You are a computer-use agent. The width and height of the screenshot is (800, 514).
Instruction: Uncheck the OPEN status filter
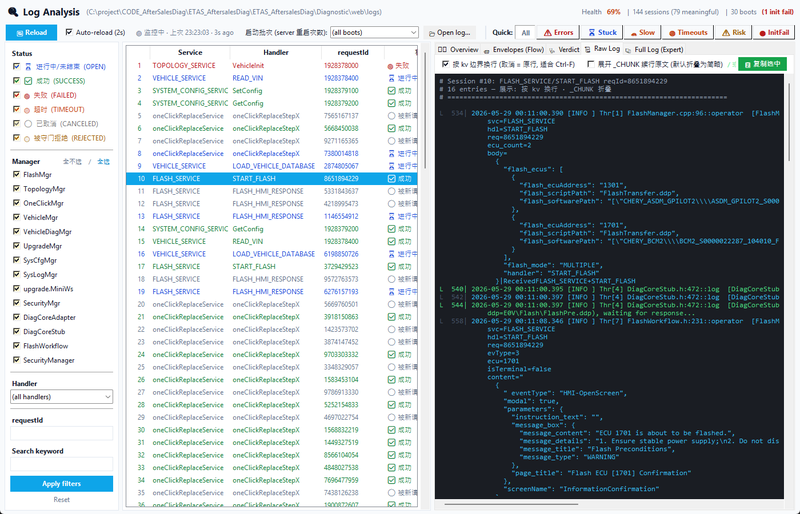click(16, 66)
